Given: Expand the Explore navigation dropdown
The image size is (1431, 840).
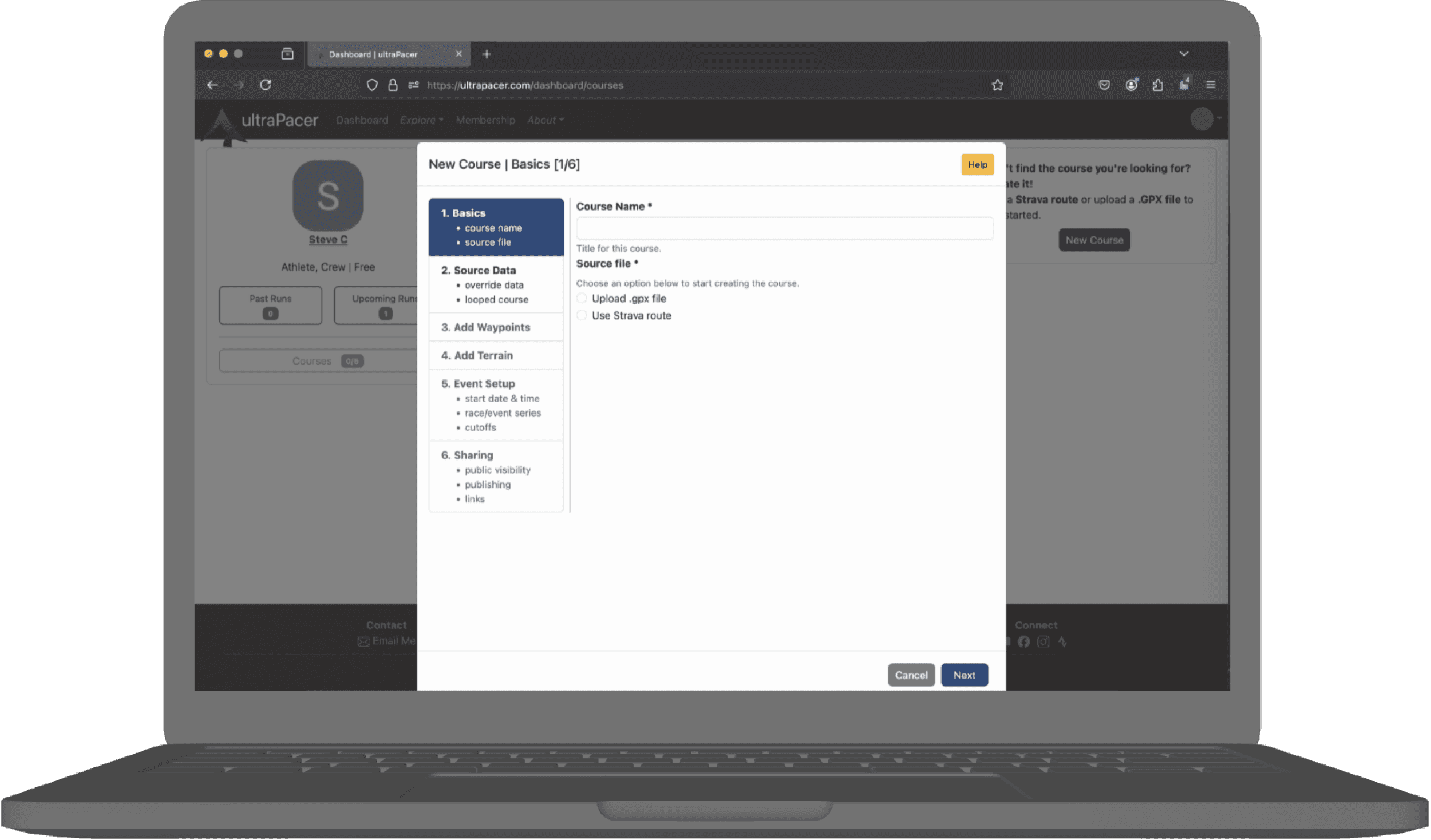Looking at the screenshot, I should 421,120.
